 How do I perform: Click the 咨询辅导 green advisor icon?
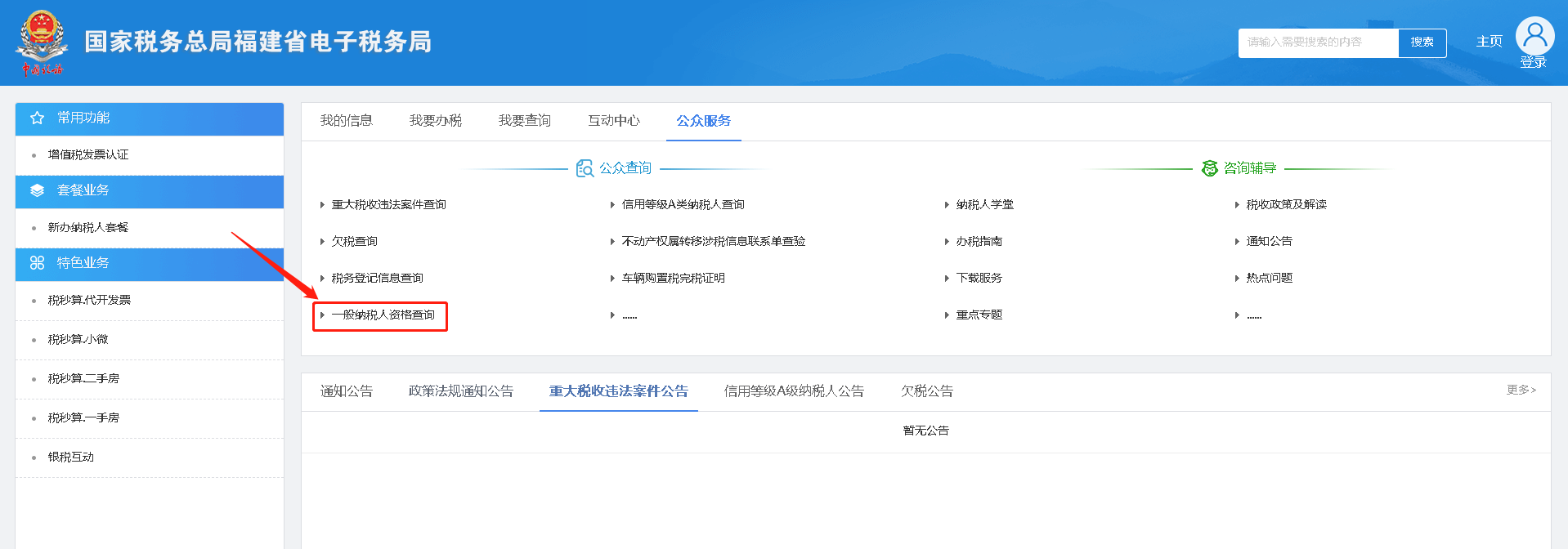[1209, 168]
